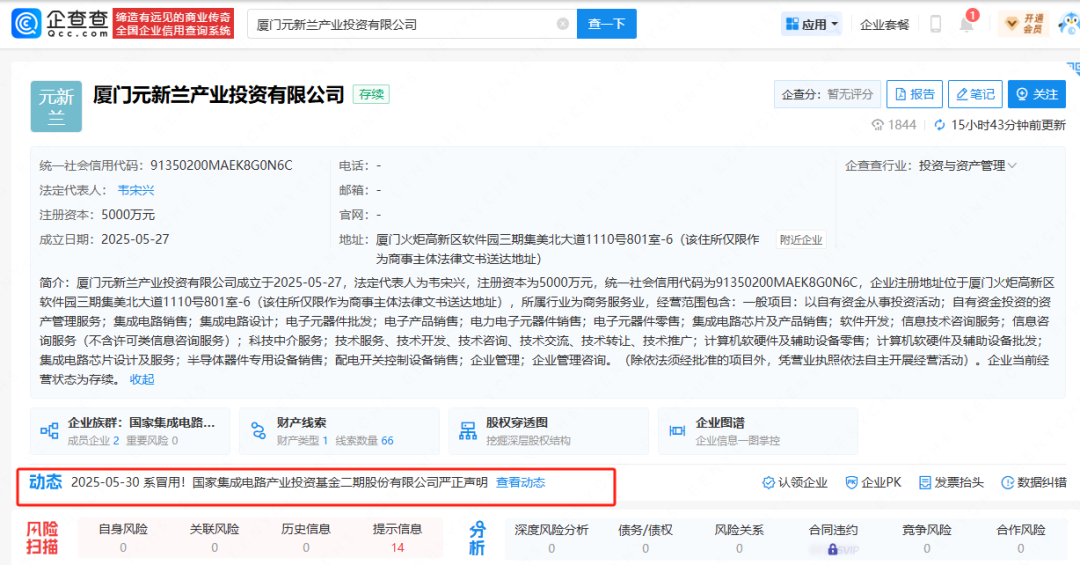Open the 企业族群 card icon
1080x565 pixels.
(49, 431)
